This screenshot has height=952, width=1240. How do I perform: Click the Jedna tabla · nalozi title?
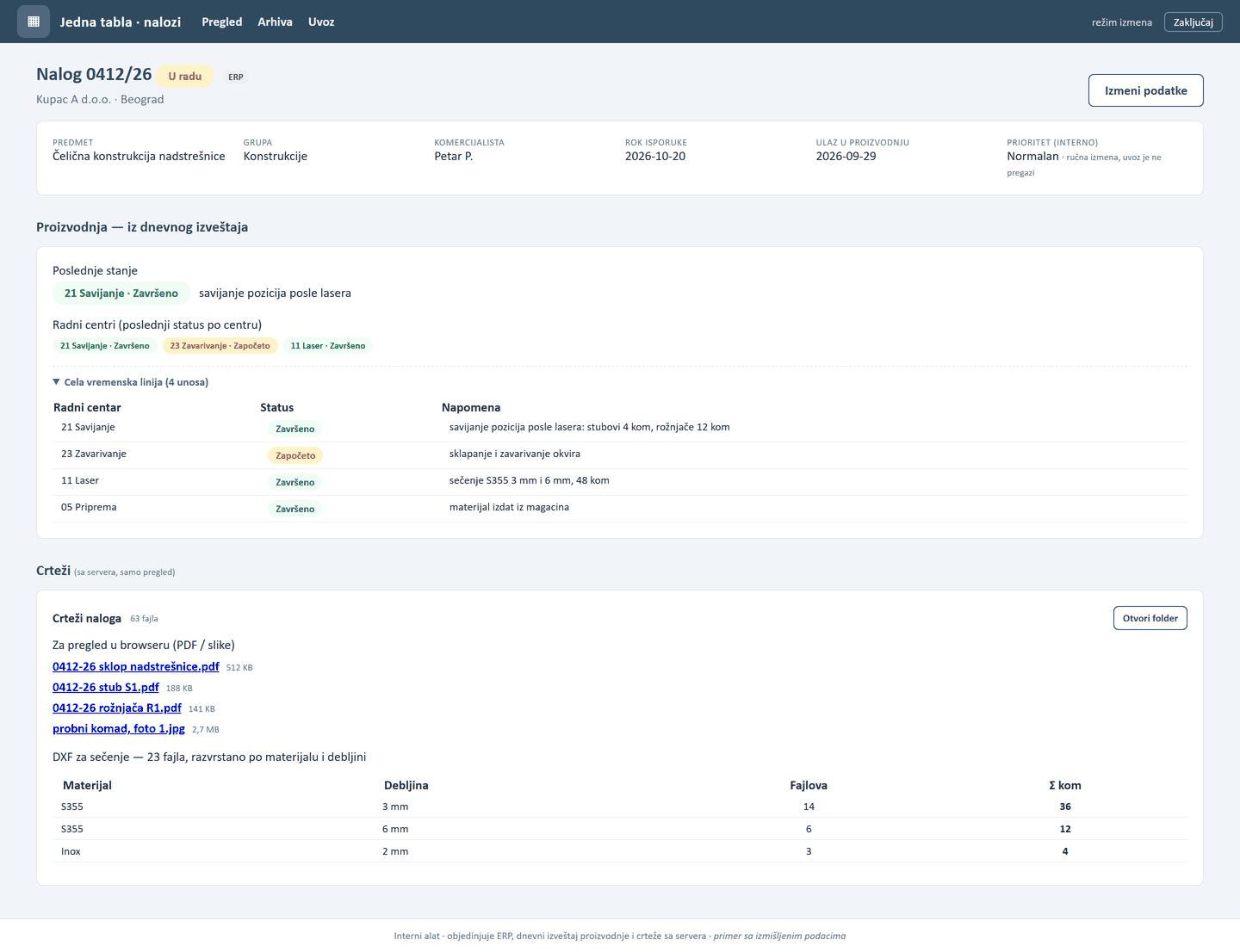click(121, 22)
